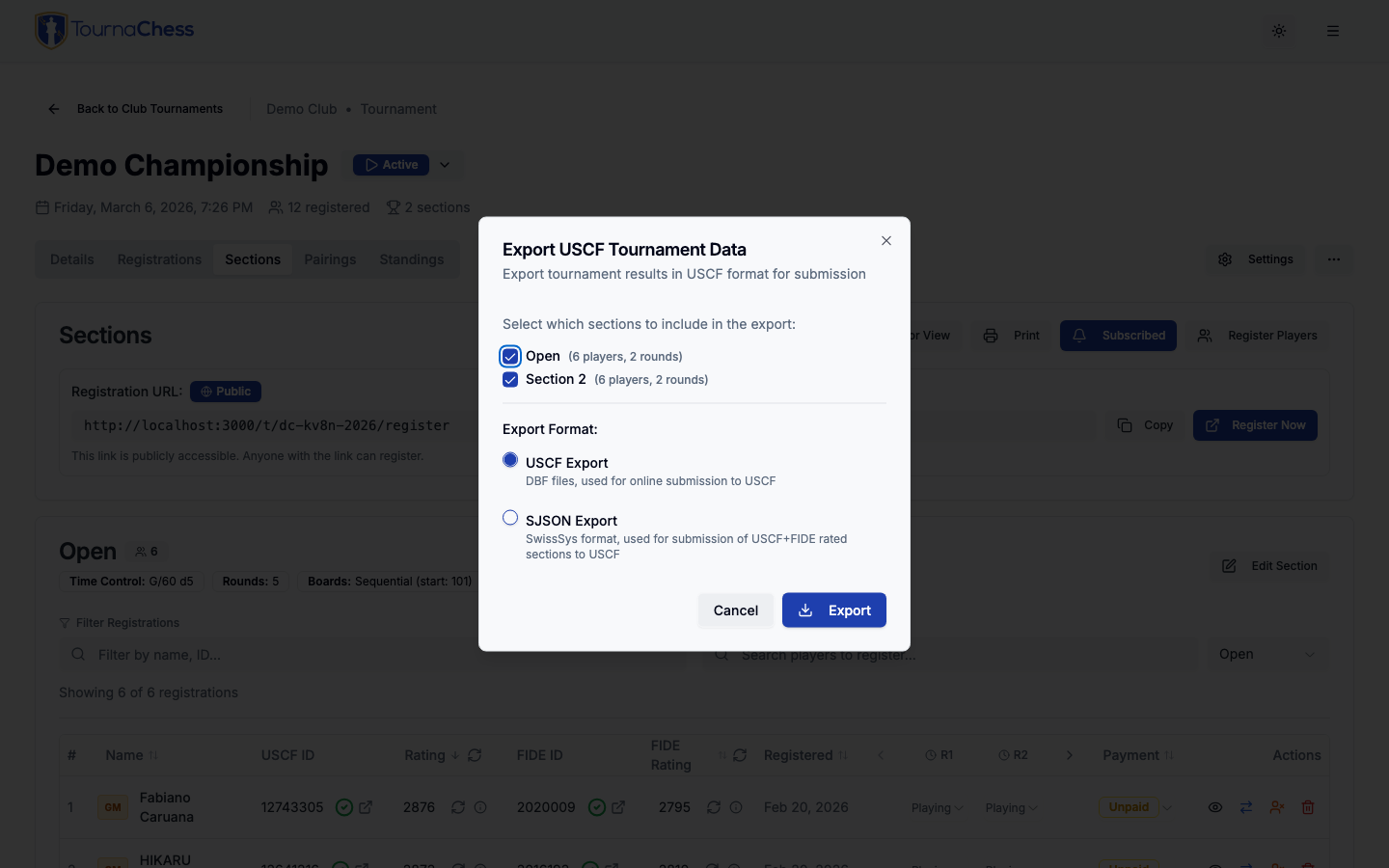Click the red delete icon for Fabiano Caruana
The image size is (1389, 868).
click(1308, 807)
